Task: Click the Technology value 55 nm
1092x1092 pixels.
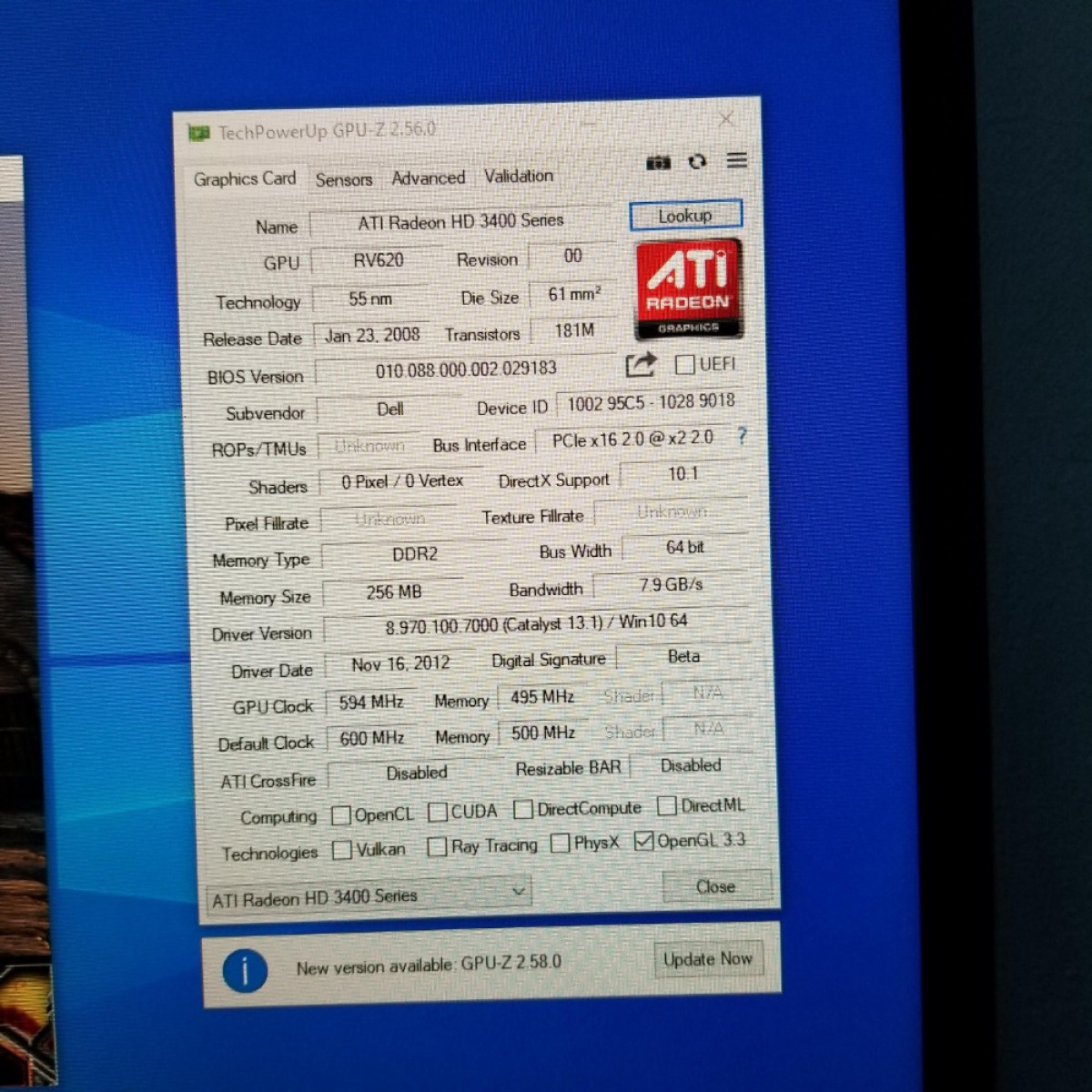Action: click(x=369, y=298)
